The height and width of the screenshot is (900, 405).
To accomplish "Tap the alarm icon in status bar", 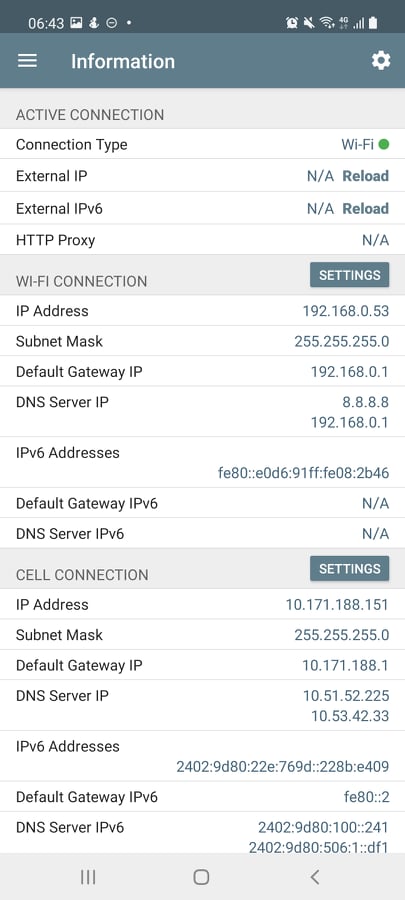I will (291, 23).
